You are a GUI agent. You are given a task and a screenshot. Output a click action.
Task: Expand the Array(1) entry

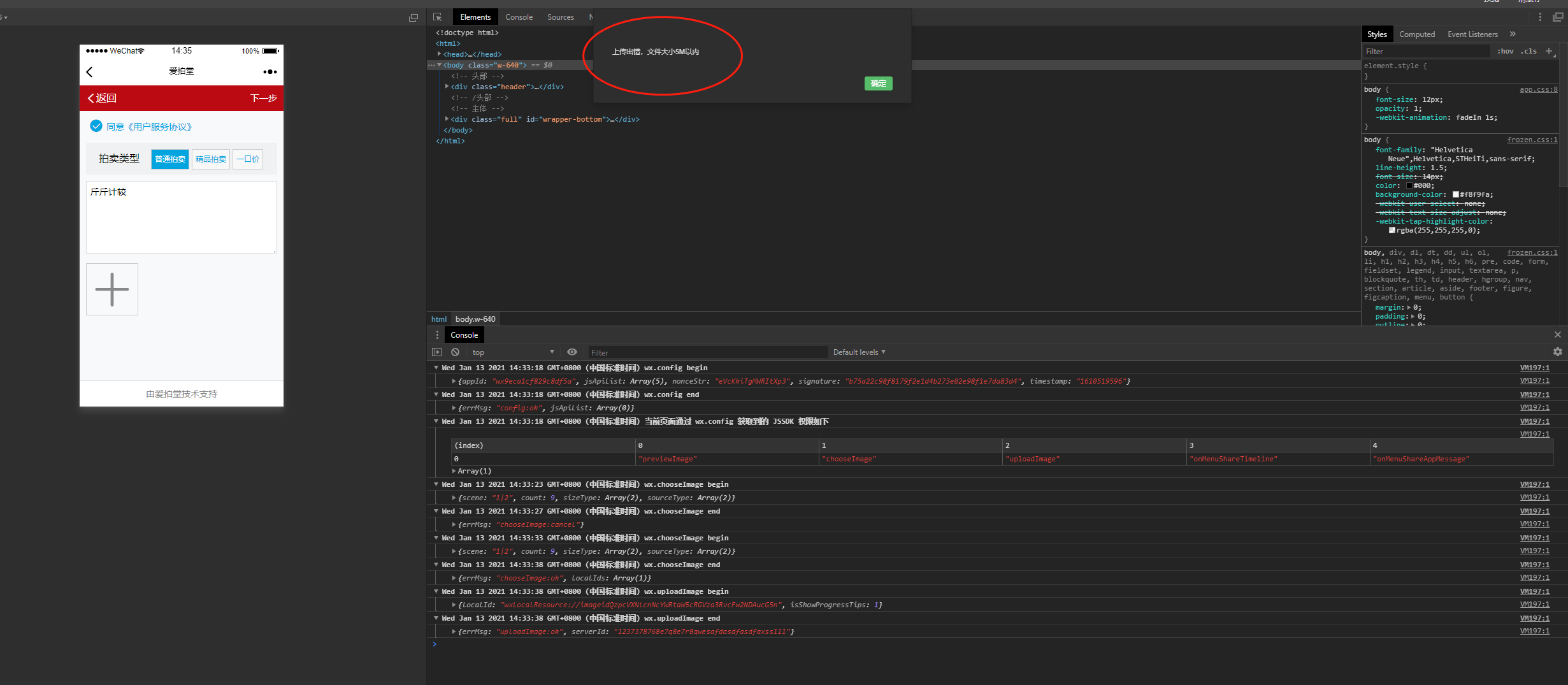454,471
